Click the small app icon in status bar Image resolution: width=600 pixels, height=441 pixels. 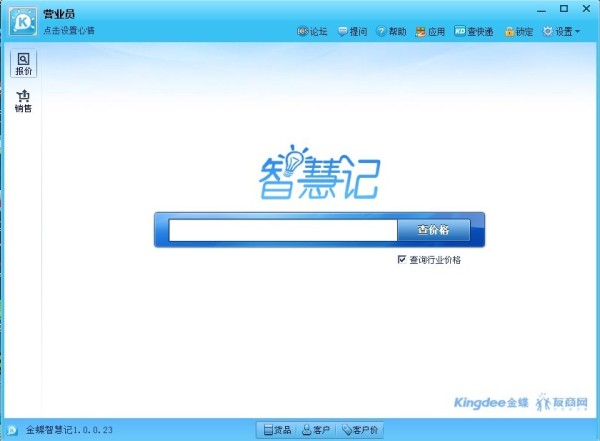12,430
